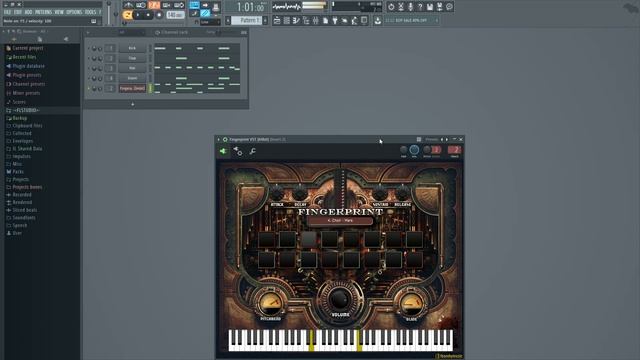Open the VIEW menu
Image resolution: width=640 pixels, height=360 pixels.
[59, 12]
